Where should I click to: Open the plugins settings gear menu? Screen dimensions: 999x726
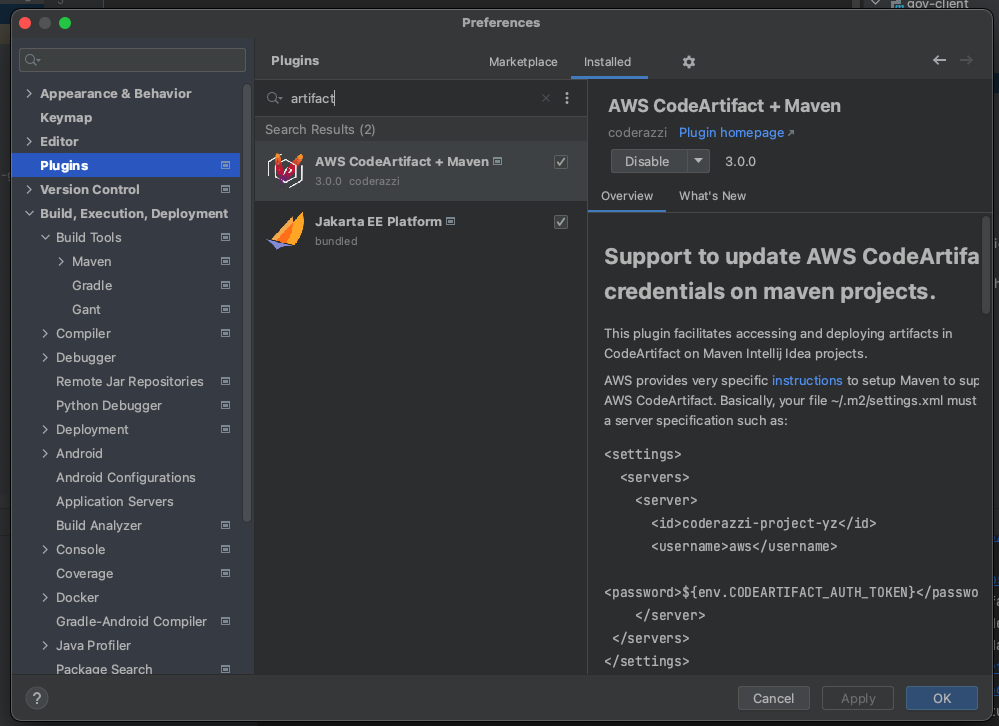689,62
